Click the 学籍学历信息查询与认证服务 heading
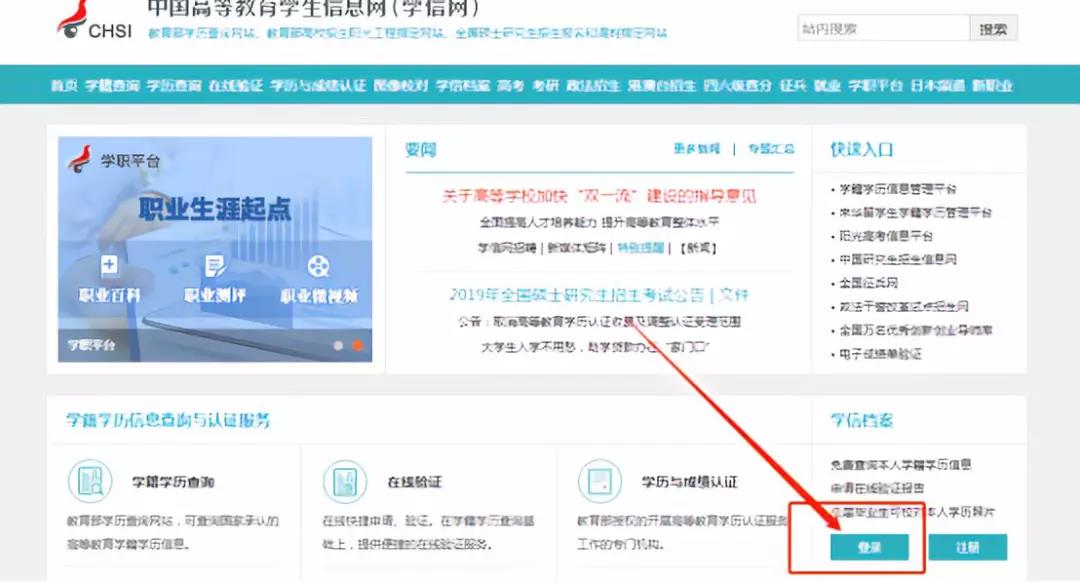 point(168,420)
